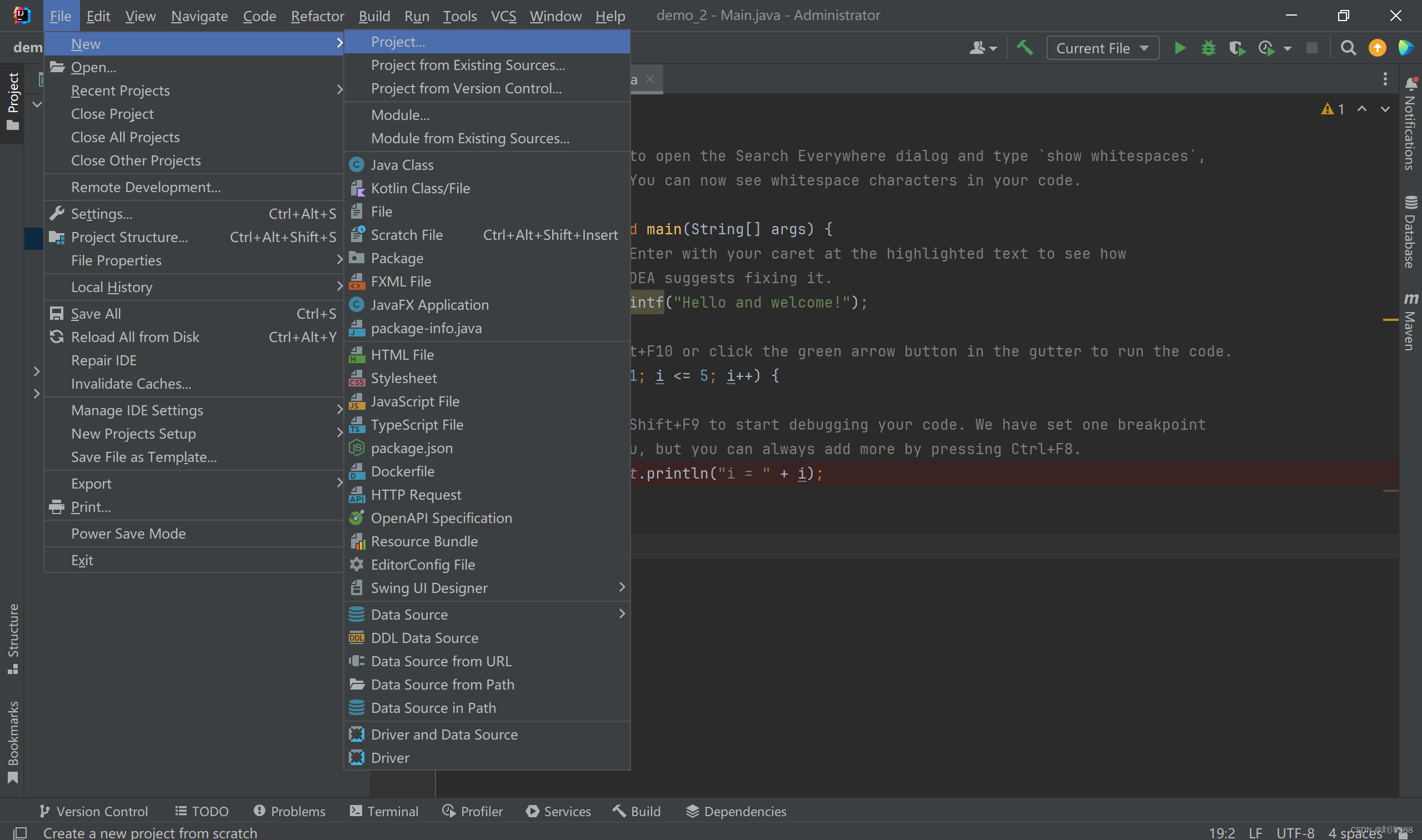Choose Scratch File menu entry

click(x=487, y=235)
